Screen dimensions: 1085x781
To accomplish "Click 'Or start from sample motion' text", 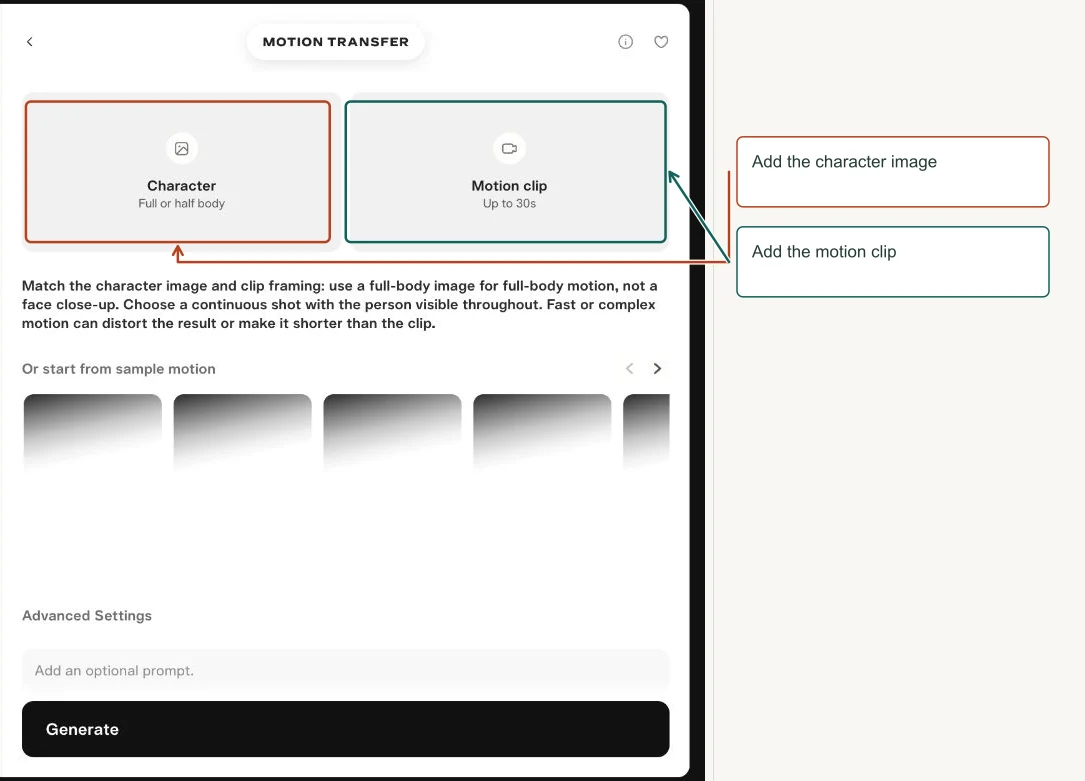I will (119, 369).
